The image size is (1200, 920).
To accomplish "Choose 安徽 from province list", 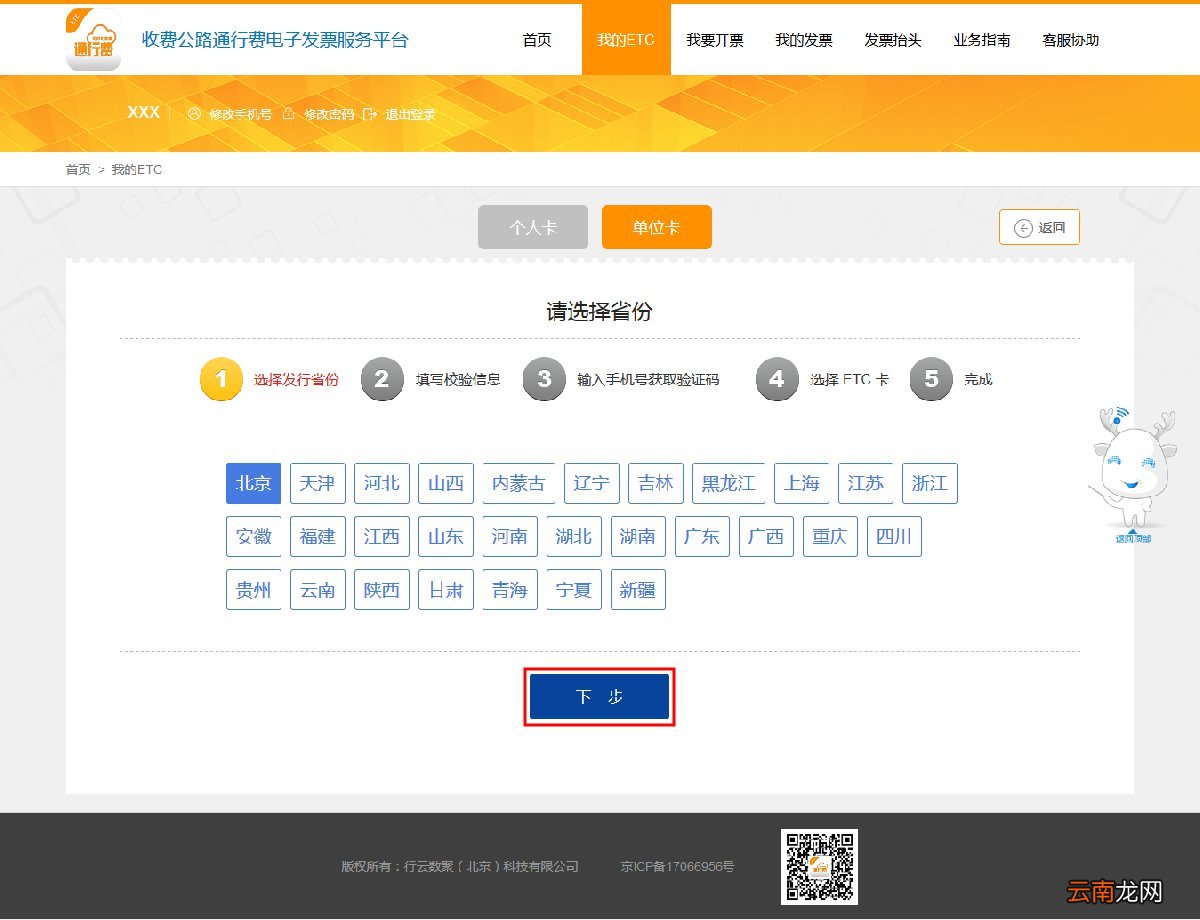I will [253, 536].
